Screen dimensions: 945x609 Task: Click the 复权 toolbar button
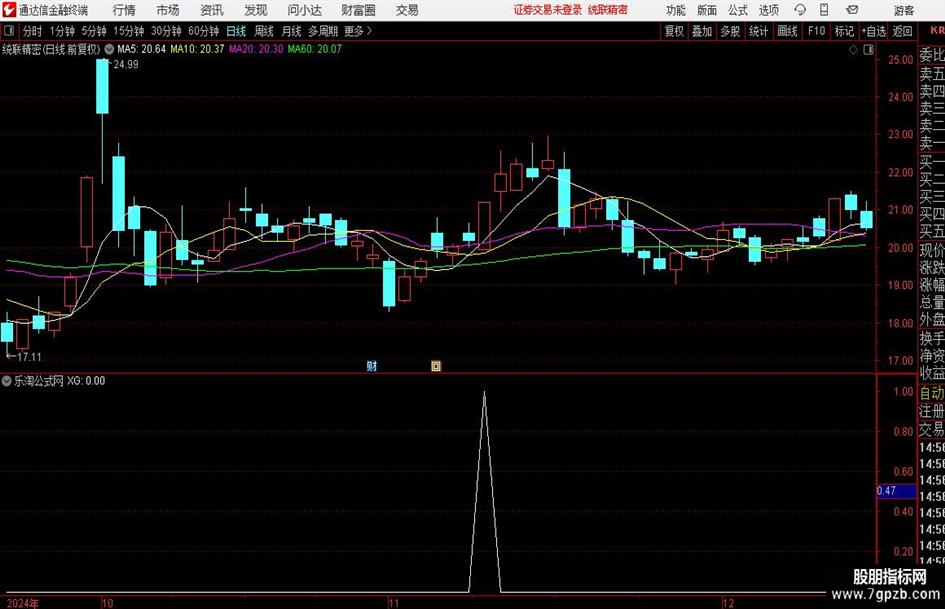tap(674, 31)
